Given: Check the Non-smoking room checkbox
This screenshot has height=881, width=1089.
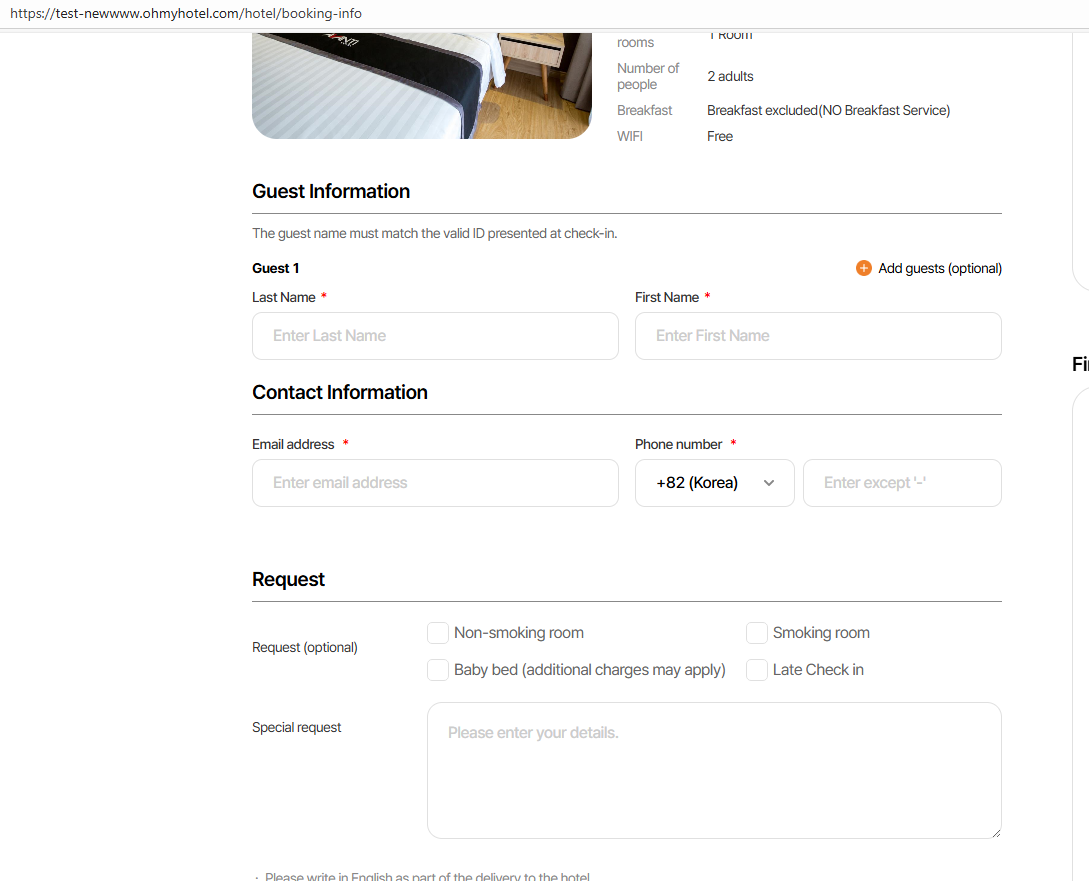Looking at the screenshot, I should pyautogui.click(x=438, y=633).
